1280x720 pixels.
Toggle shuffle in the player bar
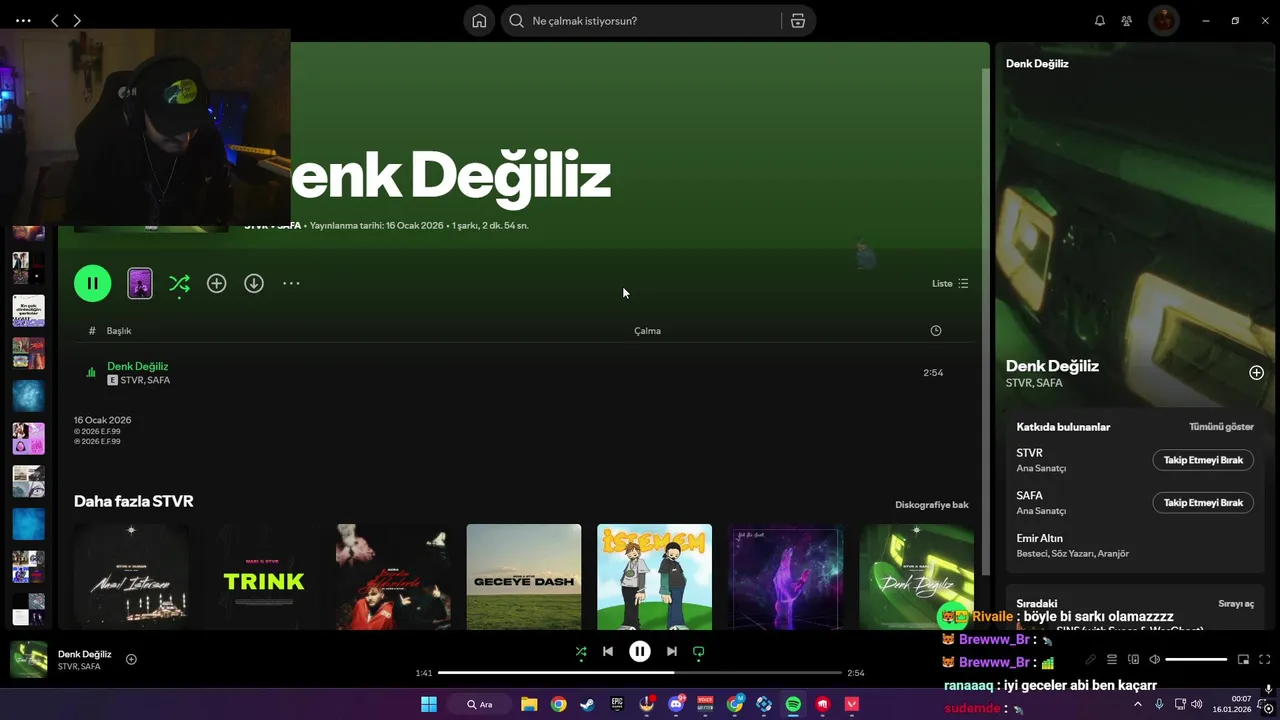tap(581, 652)
